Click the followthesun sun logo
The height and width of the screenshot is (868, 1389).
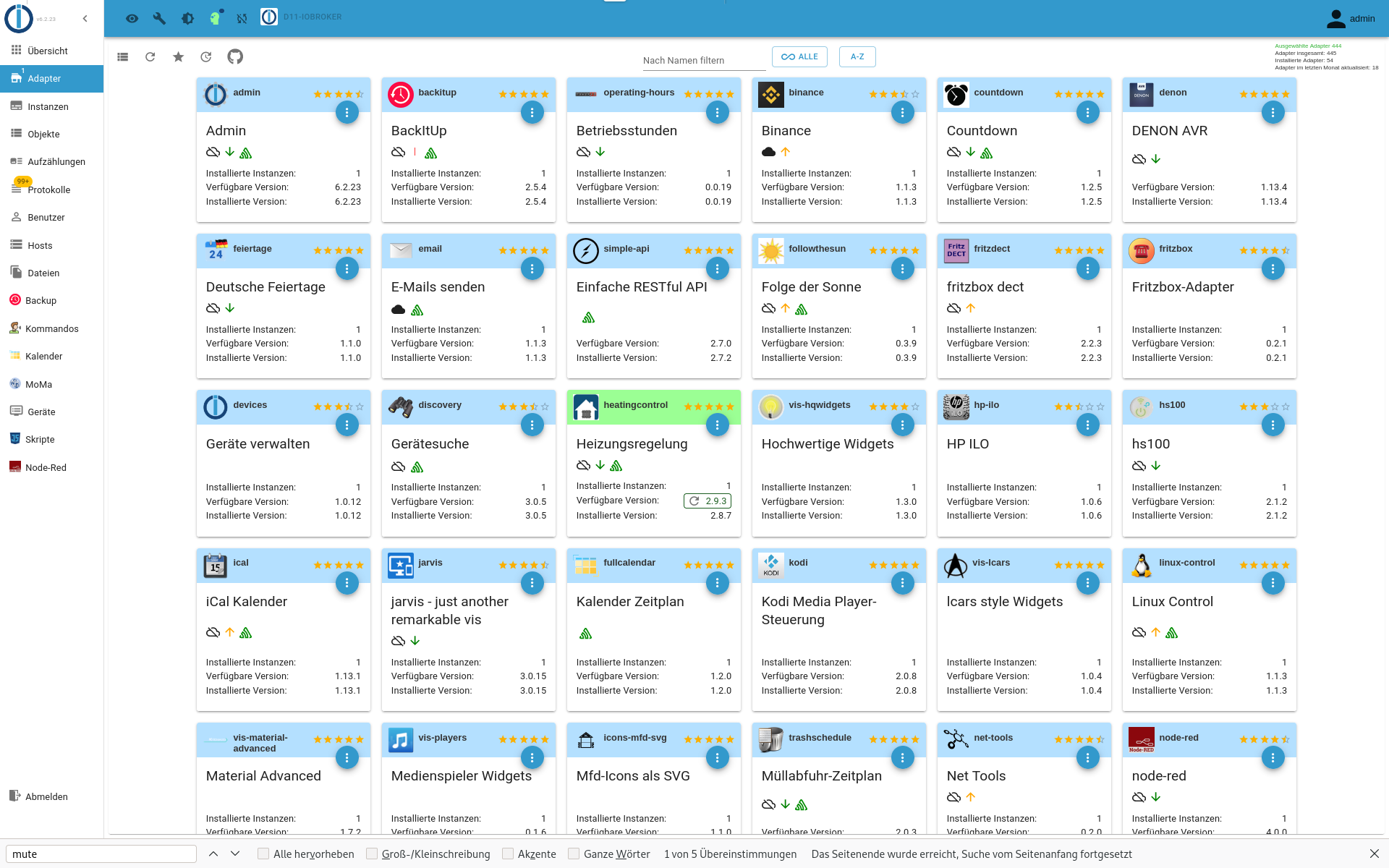tap(770, 251)
